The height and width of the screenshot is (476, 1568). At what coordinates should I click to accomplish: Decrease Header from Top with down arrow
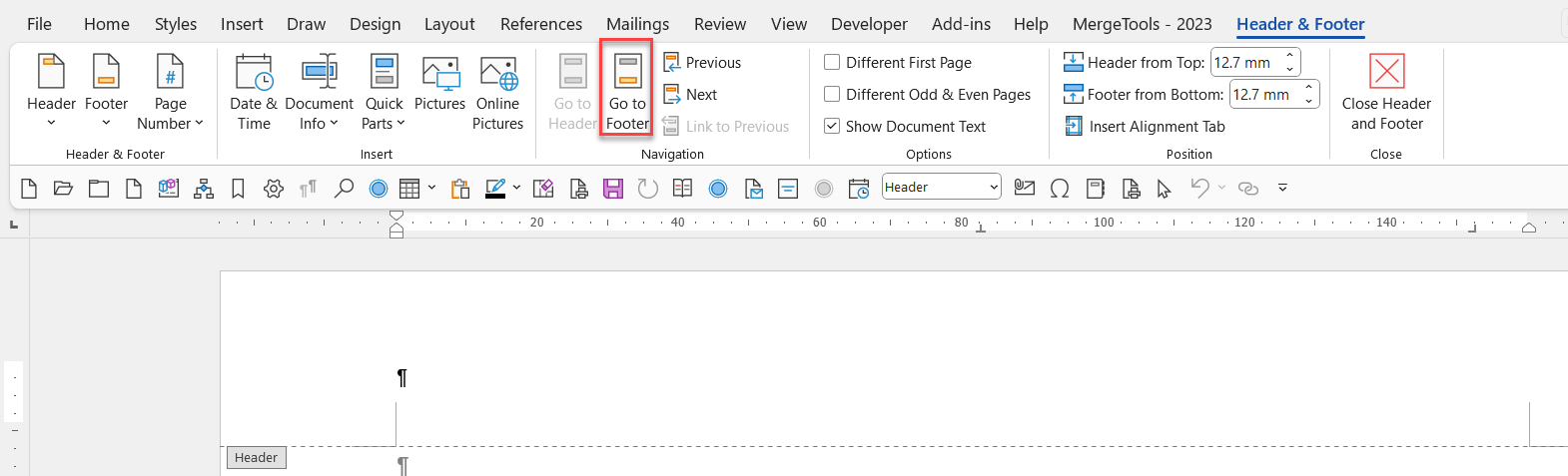coord(1289,69)
